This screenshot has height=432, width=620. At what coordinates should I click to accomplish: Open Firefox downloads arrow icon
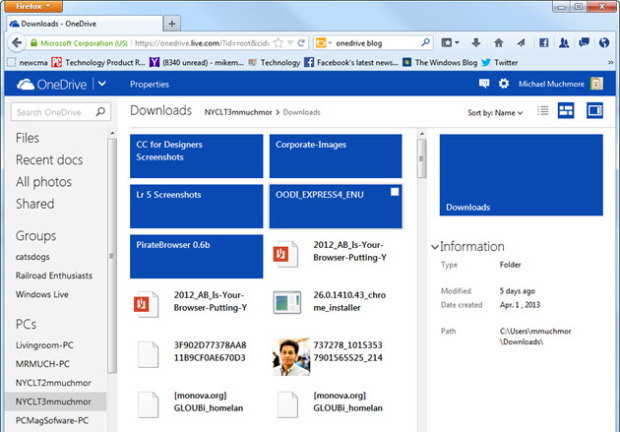click(x=476, y=43)
